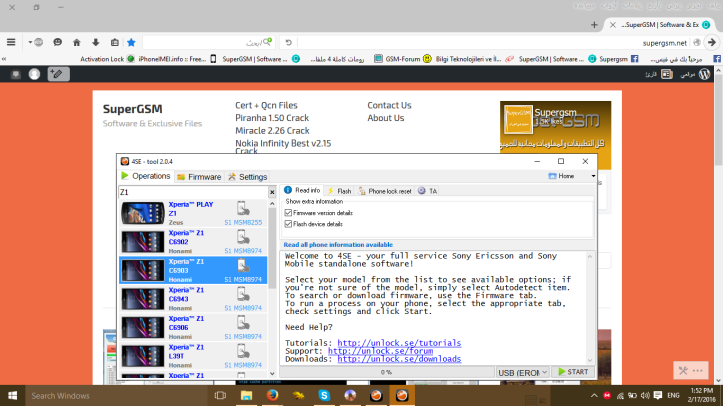The image size is (723, 406).
Task: Click the volume icon in system tray
Action: click(x=645, y=395)
